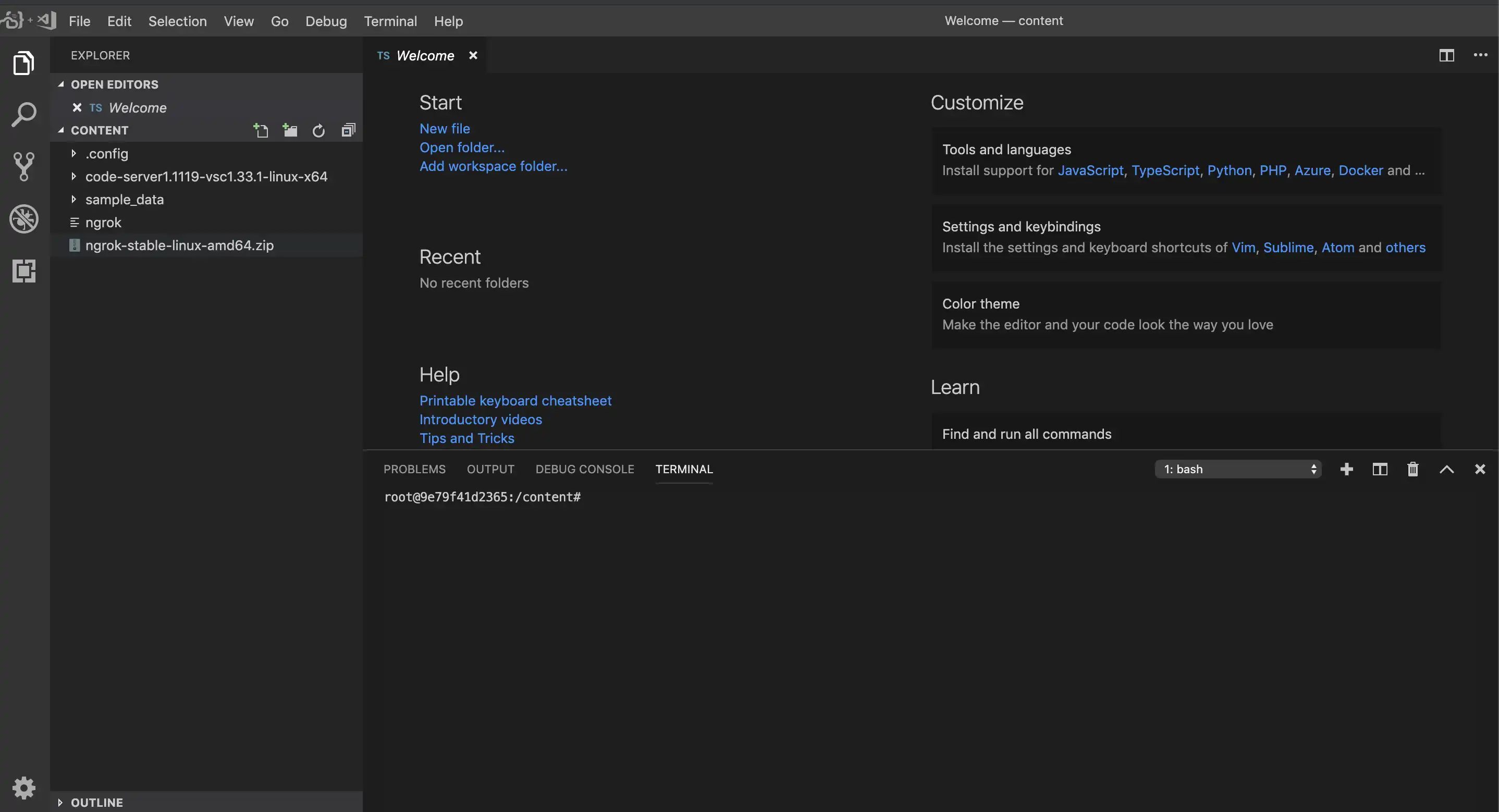Toggle split editor layout button

click(x=1446, y=55)
